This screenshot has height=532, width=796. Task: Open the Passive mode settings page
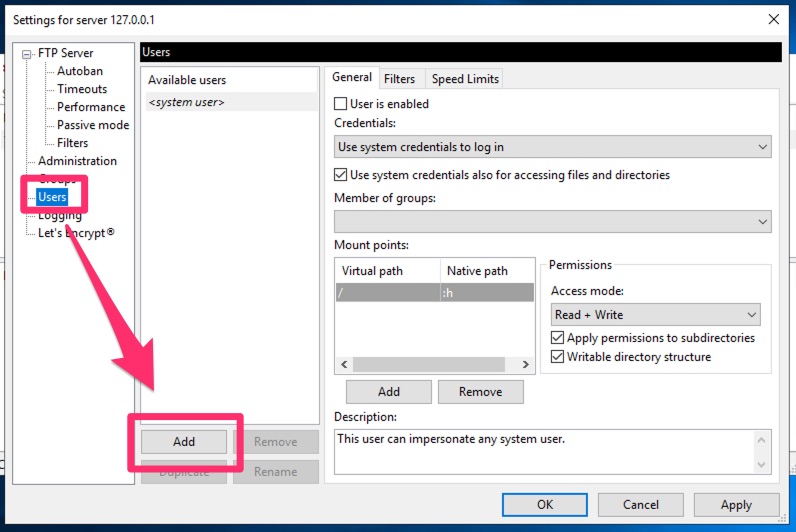[92, 125]
